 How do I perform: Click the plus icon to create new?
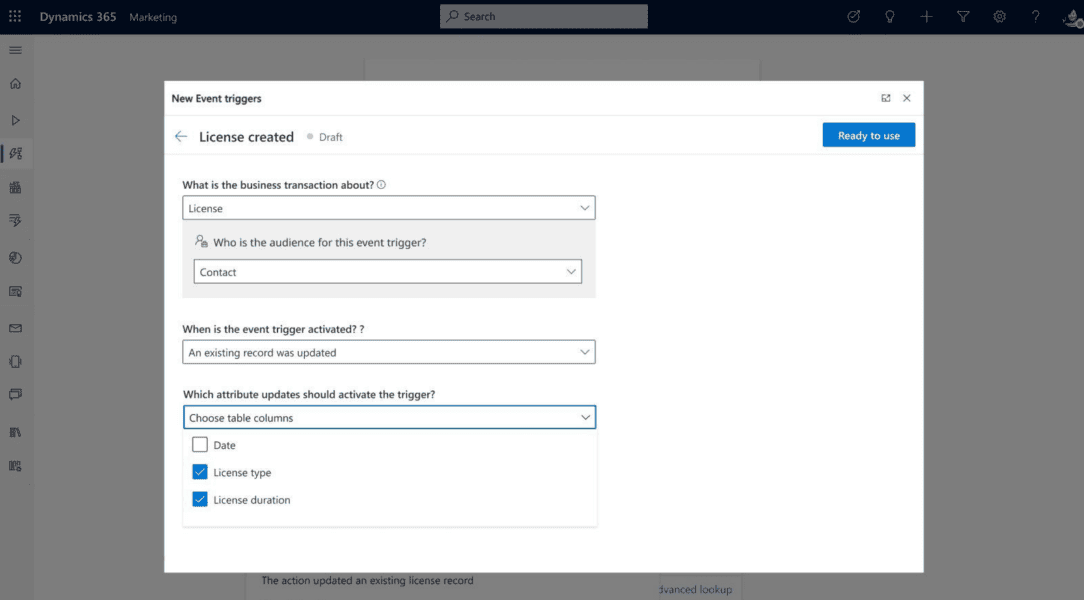click(926, 16)
